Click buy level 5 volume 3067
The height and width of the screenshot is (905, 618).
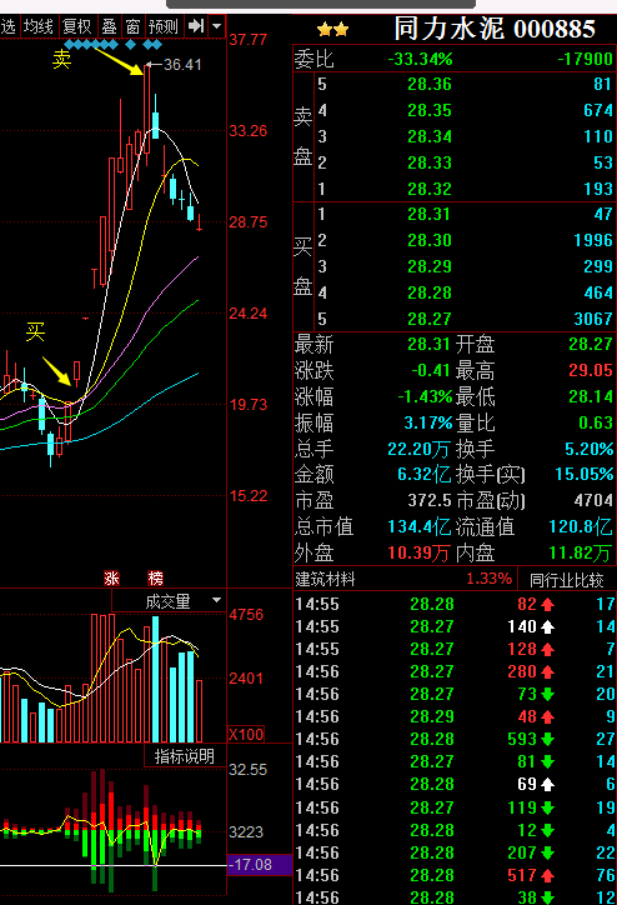pos(593,319)
